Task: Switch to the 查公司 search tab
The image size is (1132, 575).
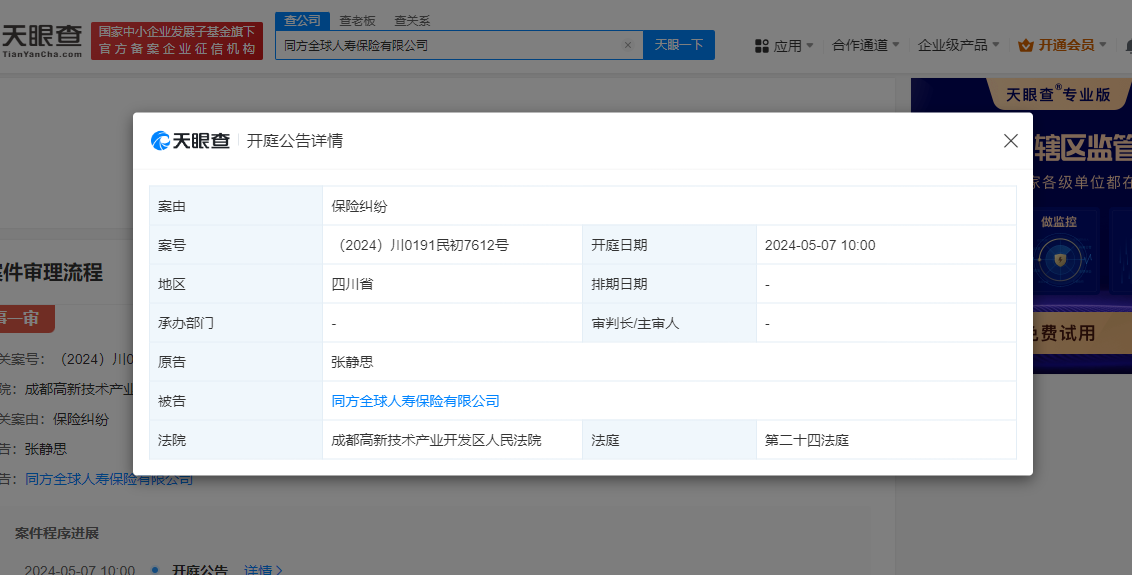Action: [302, 21]
